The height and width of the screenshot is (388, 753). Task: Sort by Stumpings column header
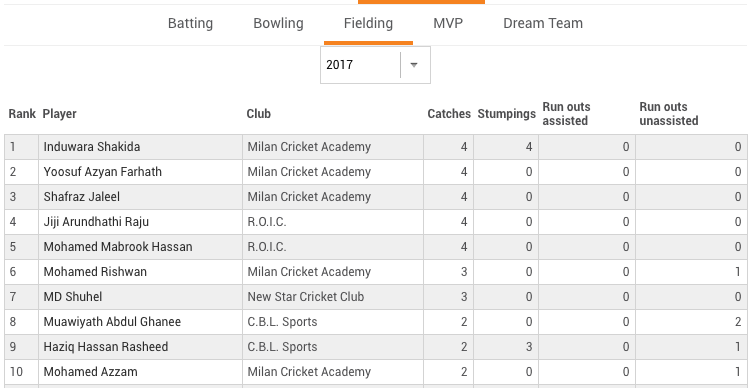(x=507, y=114)
